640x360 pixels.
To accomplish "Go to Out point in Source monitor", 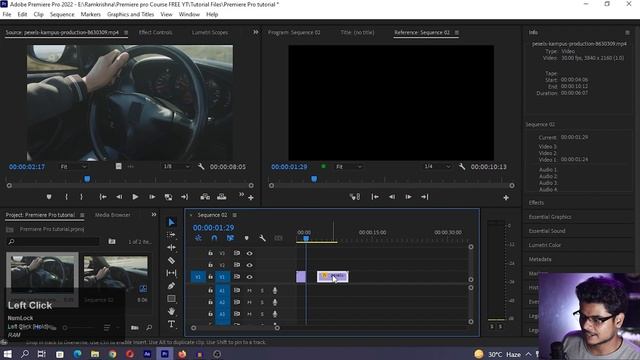I will pyautogui.click(x=184, y=197).
